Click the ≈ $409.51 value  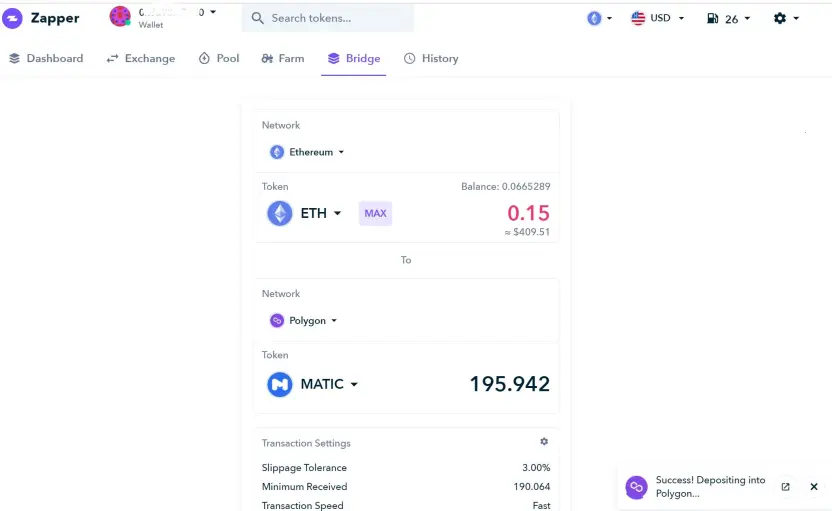527,232
